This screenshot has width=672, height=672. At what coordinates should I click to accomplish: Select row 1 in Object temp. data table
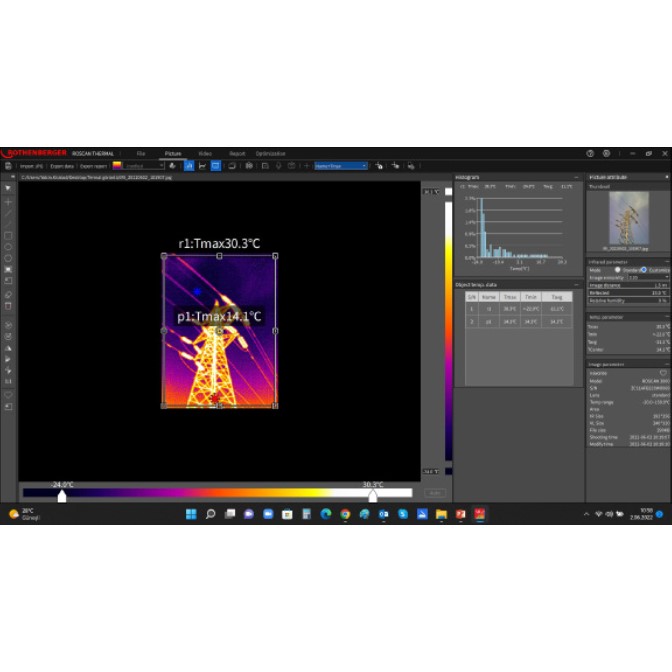click(519, 309)
